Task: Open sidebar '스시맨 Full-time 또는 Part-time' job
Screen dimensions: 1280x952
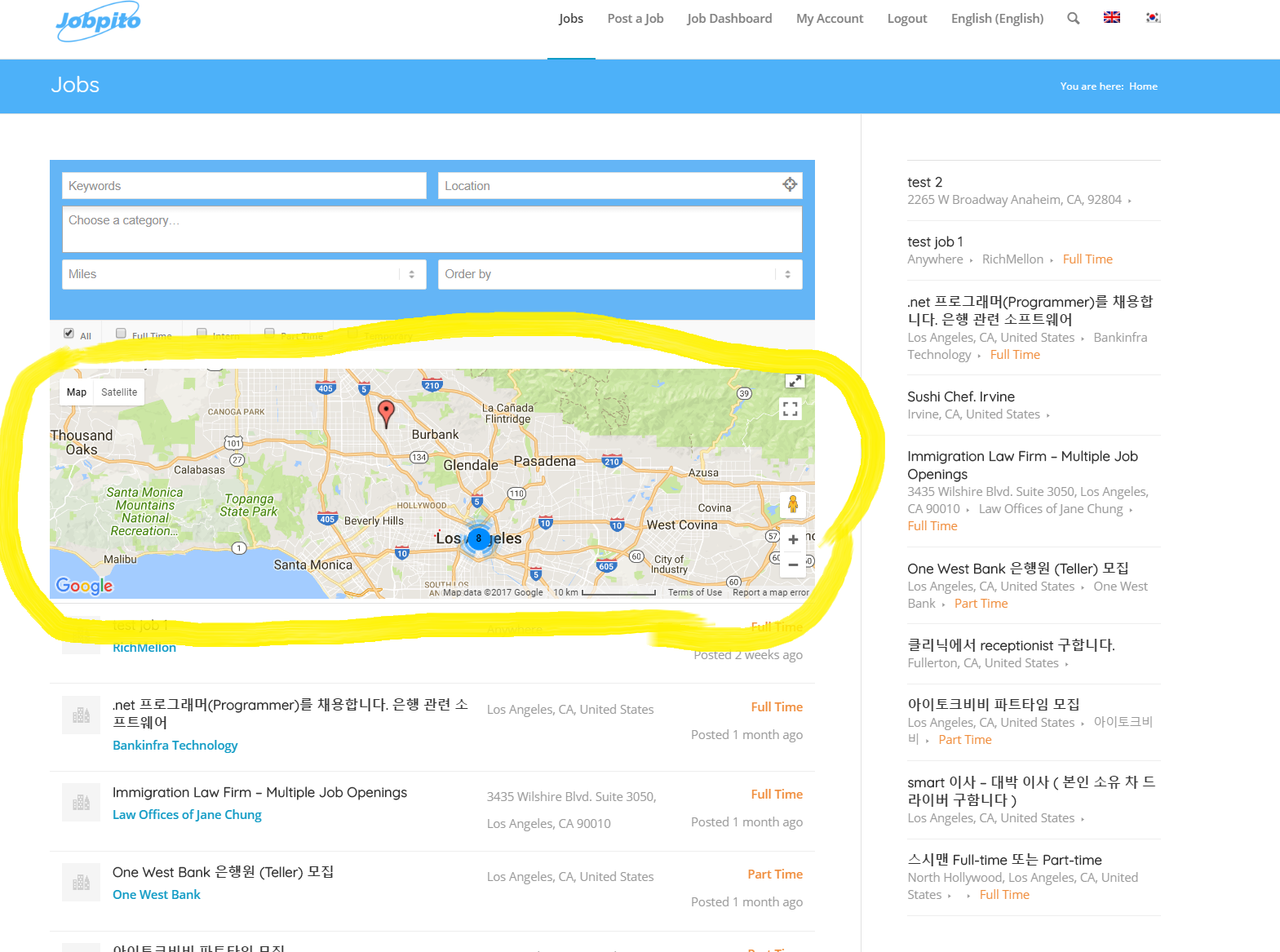Action: 1004,860
